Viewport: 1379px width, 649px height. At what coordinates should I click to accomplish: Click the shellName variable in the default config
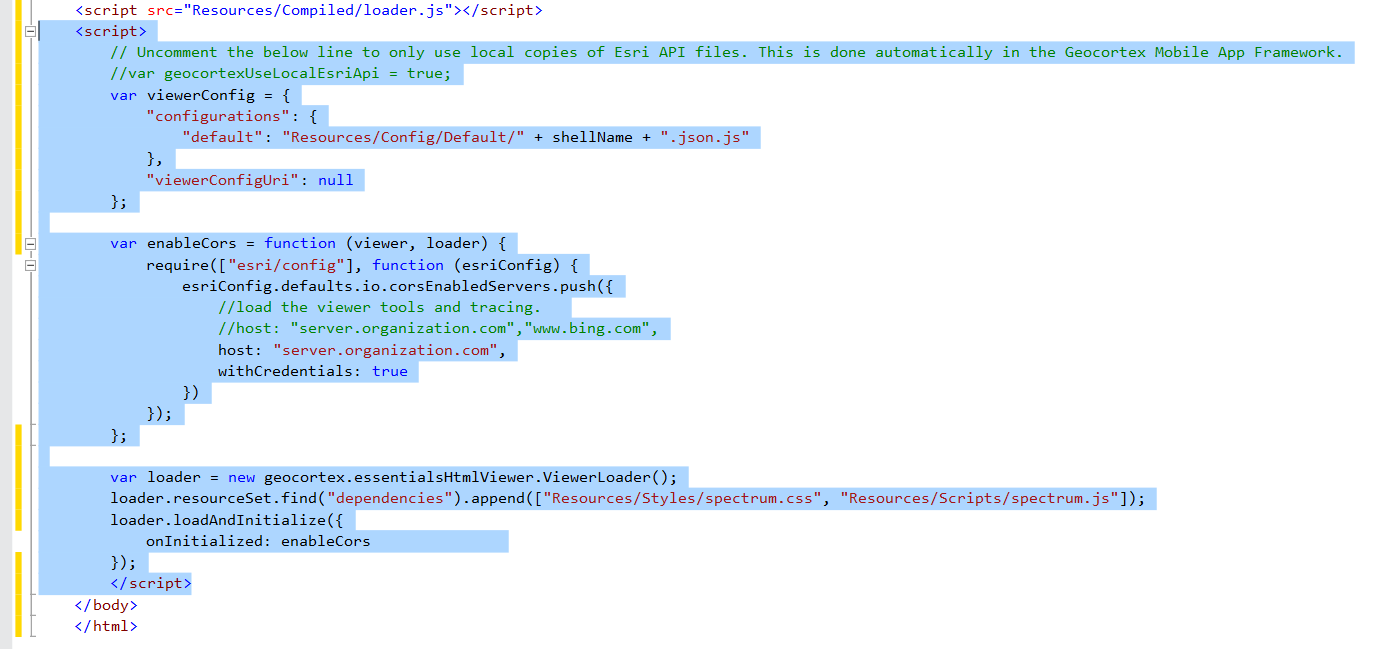click(592, 136)
